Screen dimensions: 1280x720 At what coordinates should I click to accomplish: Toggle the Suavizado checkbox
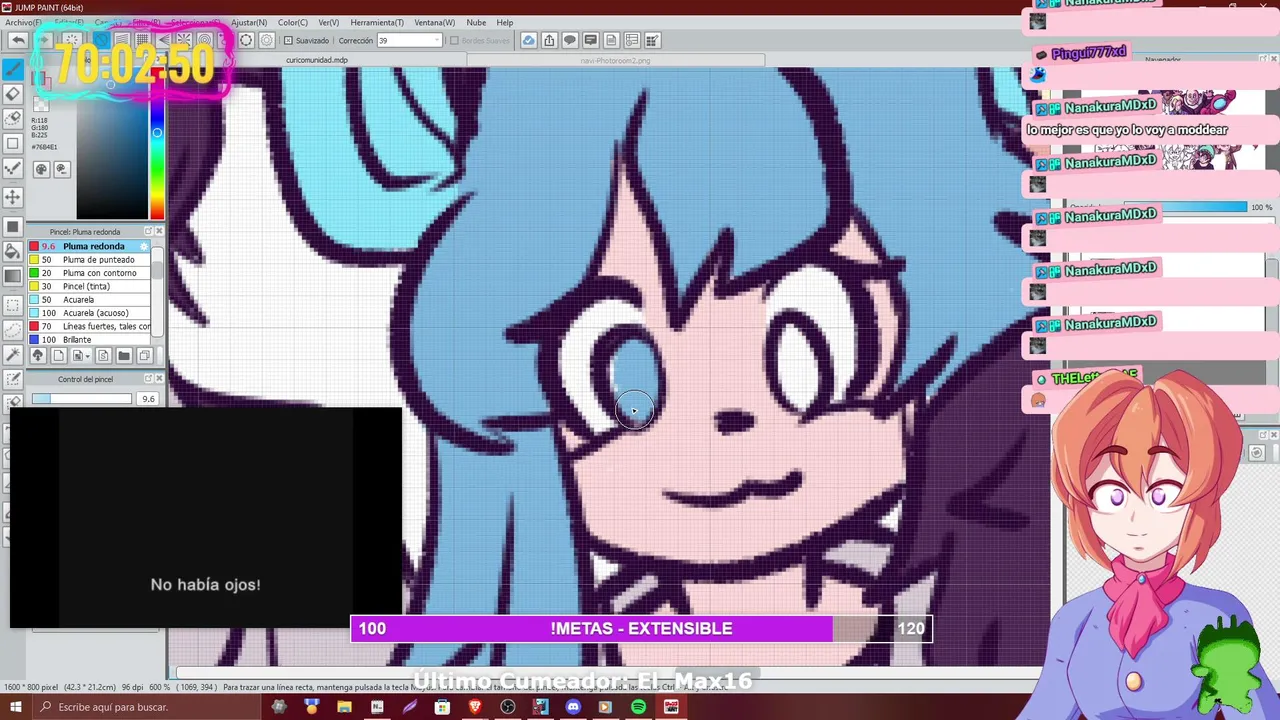coord(288,40)
